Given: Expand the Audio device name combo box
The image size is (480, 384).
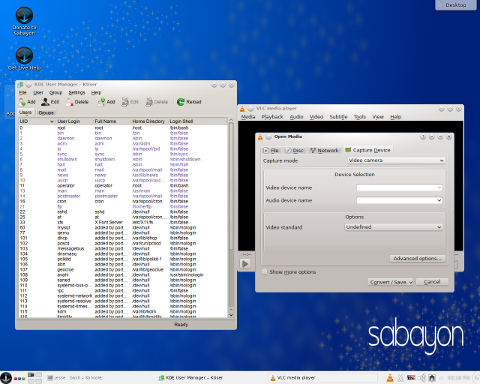Looking at the screenshot, I should coord(399,200).
